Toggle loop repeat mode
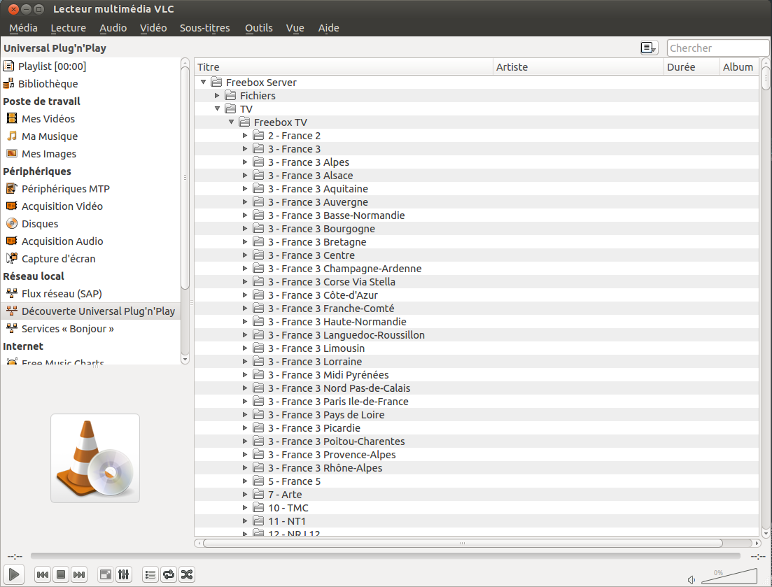Image resolution: width=772 pixels, height=587 pixels. point(168,575)
